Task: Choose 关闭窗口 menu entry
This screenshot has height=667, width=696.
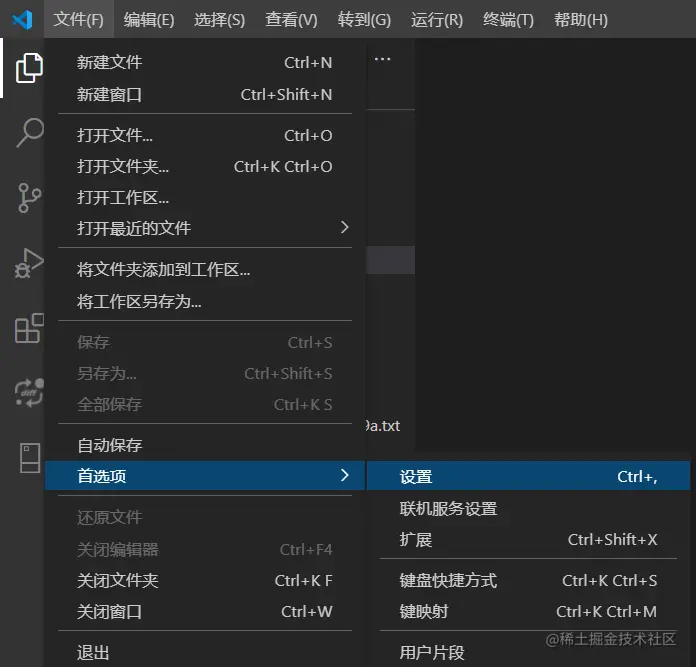Action: pyautogui.click(x=205, y=612)
